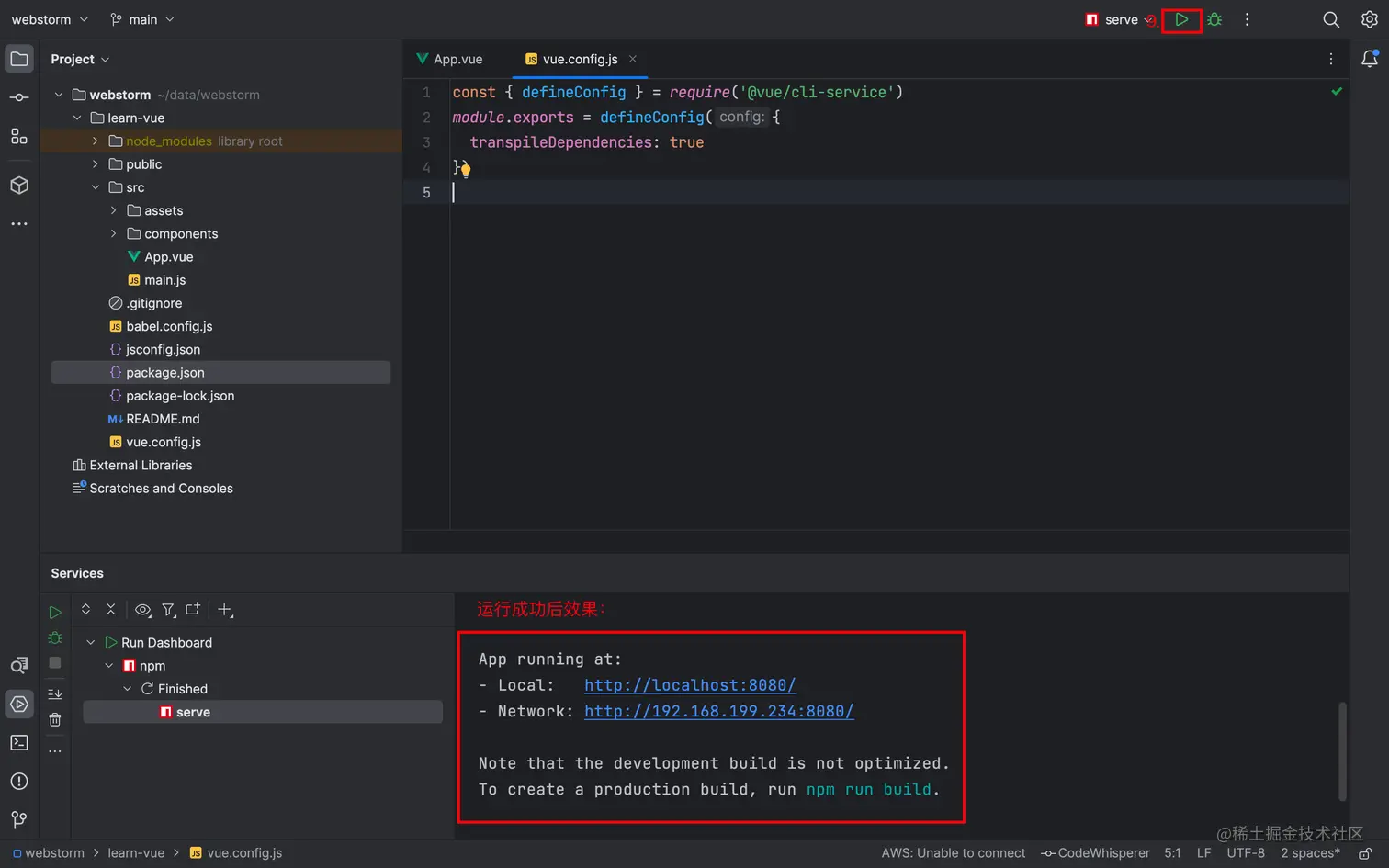Image resolution: width=1389 pixels, height=868 pixels.
Task: Collapse the src folder
Action: click(x=96, y=187)
